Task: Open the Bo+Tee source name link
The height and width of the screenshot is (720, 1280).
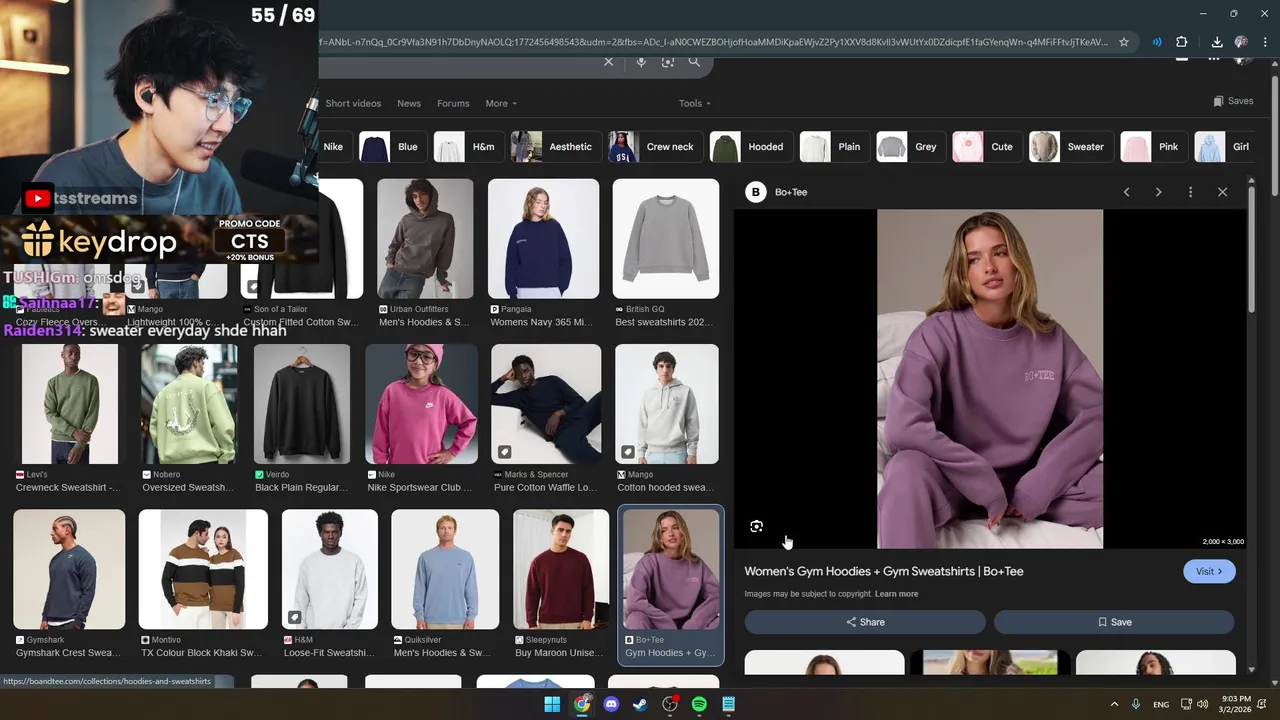Action: click(791, 192)
